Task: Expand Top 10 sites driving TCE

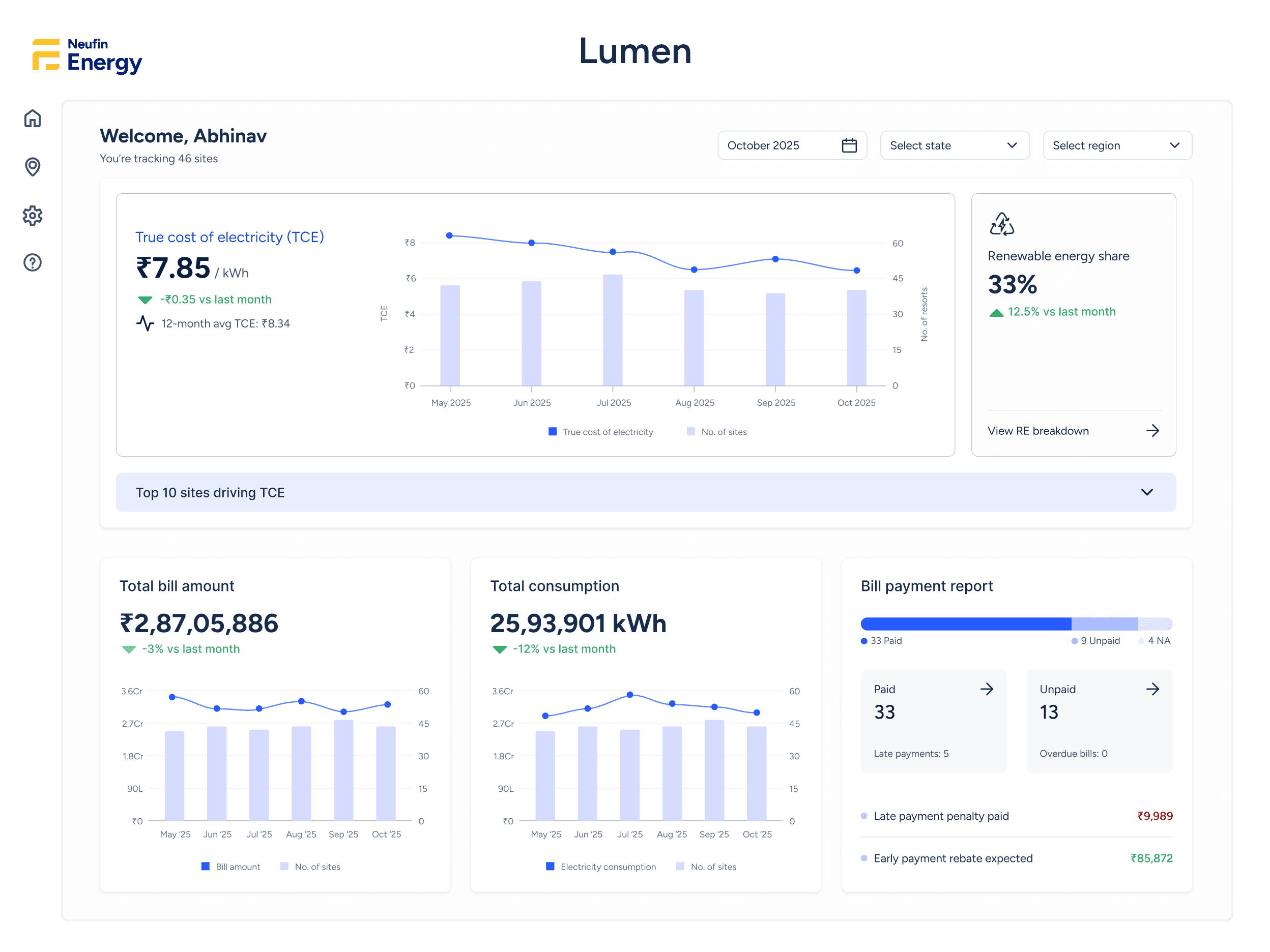Action: pyautogui.click(x=645, y=492)
